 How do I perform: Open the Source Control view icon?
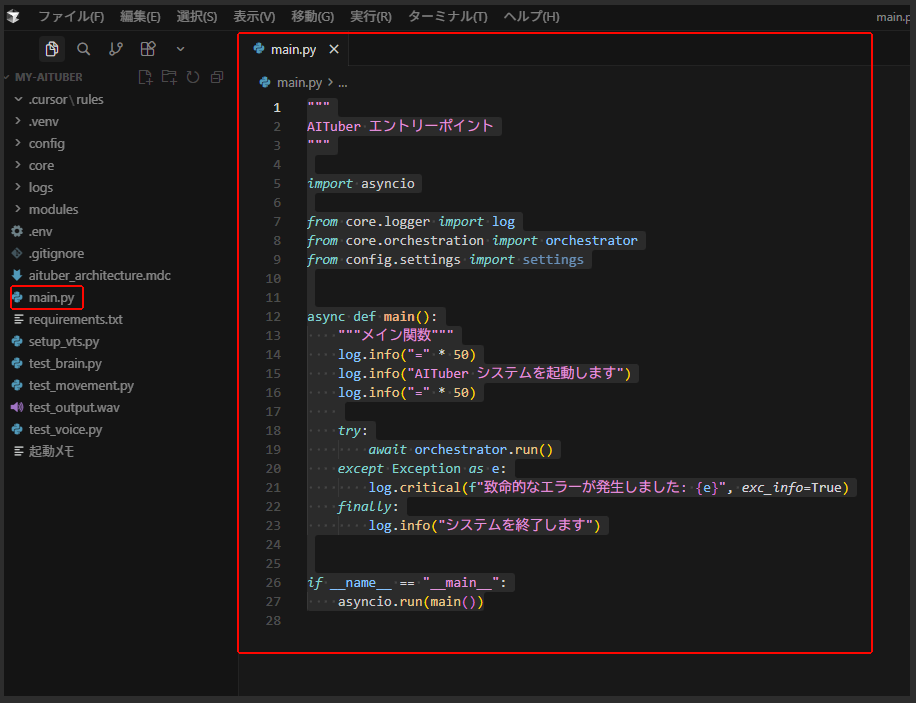pos(116,48)
